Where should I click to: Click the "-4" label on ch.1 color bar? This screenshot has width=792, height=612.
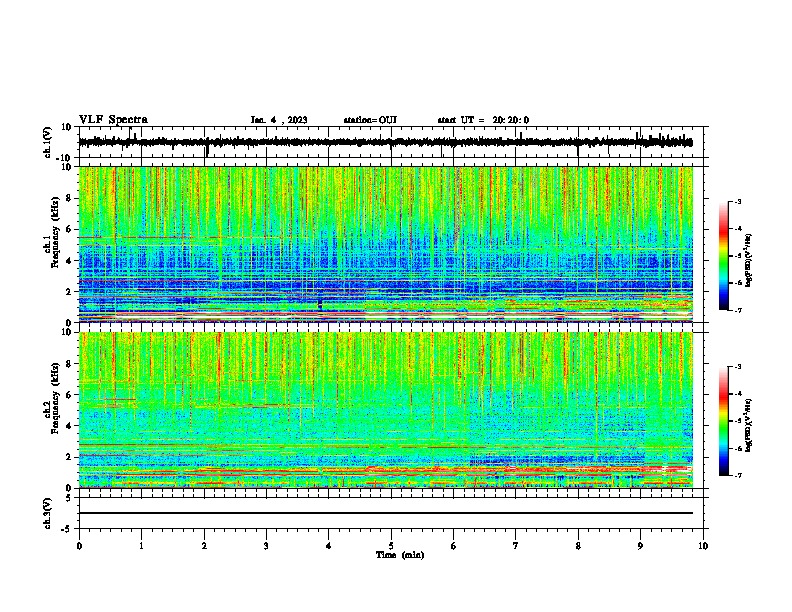coord(738,229)
